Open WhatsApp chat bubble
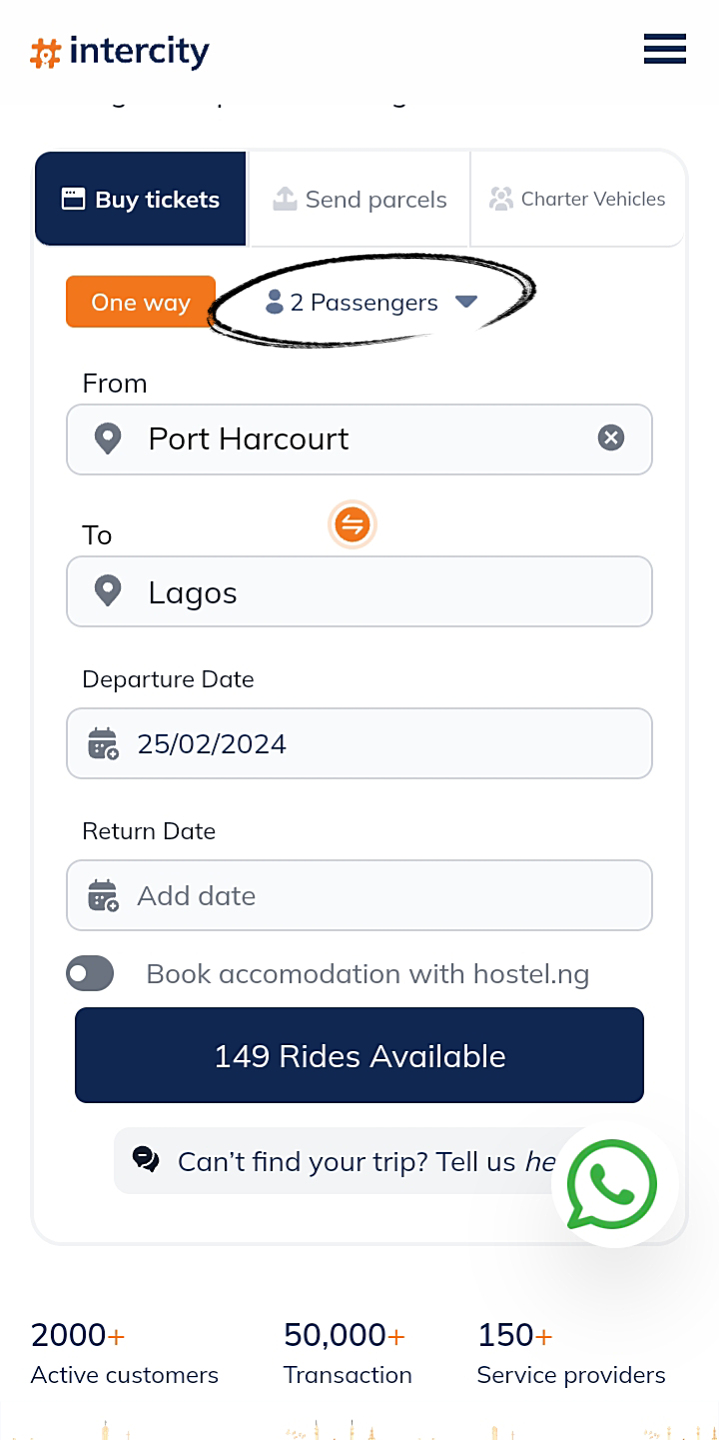719x1440 pixels. click(611, 1185)
